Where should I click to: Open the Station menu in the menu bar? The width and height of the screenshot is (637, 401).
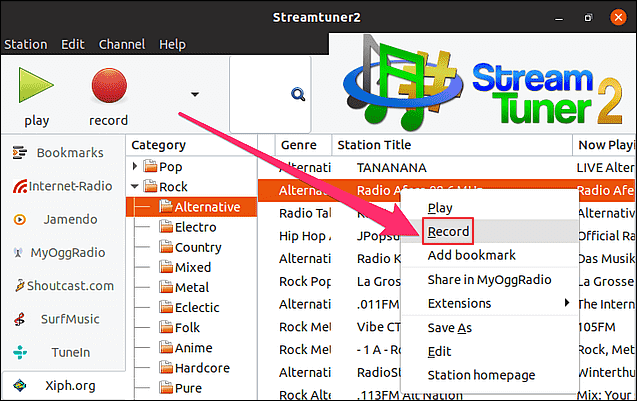[x=26, y=44]
